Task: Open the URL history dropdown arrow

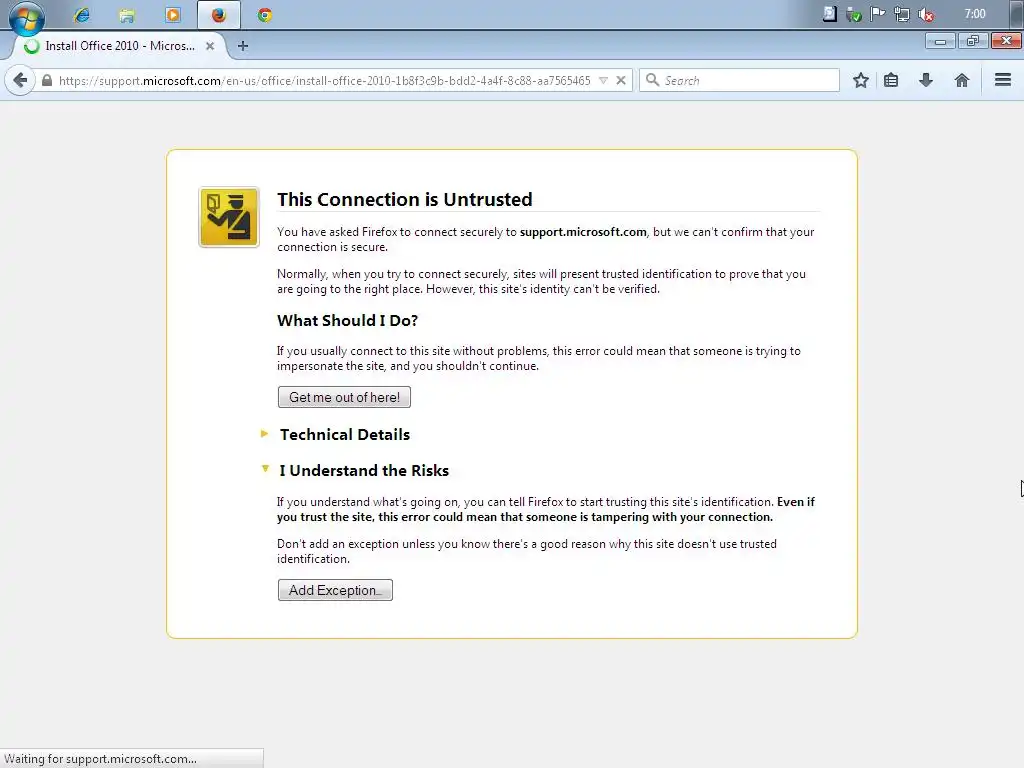Action: point(603,80)
